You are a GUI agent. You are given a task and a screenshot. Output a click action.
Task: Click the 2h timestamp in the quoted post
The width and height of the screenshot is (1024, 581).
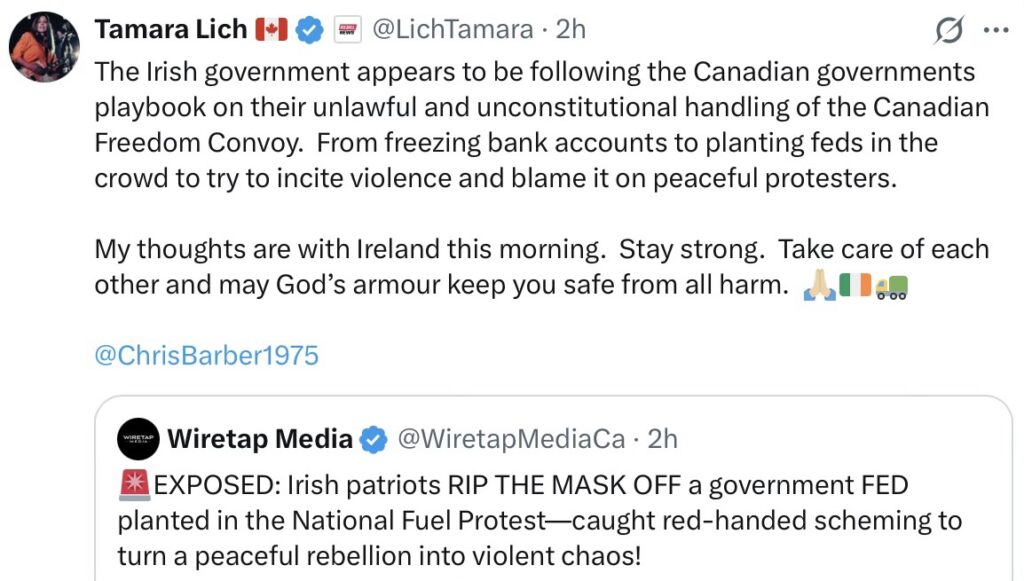(662, 439)
